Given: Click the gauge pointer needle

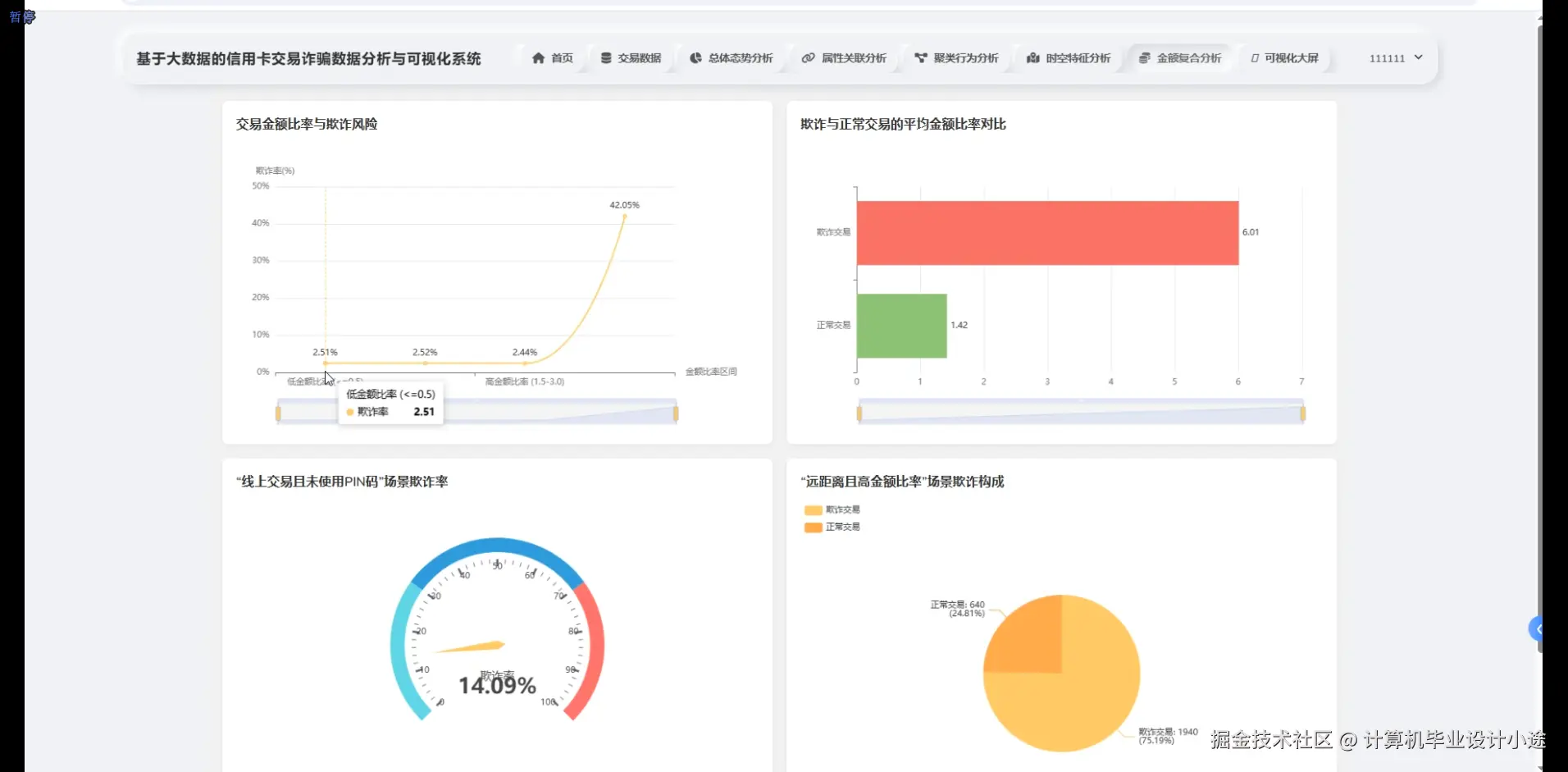Looking at the screenshot, I should tap(470, 647).
